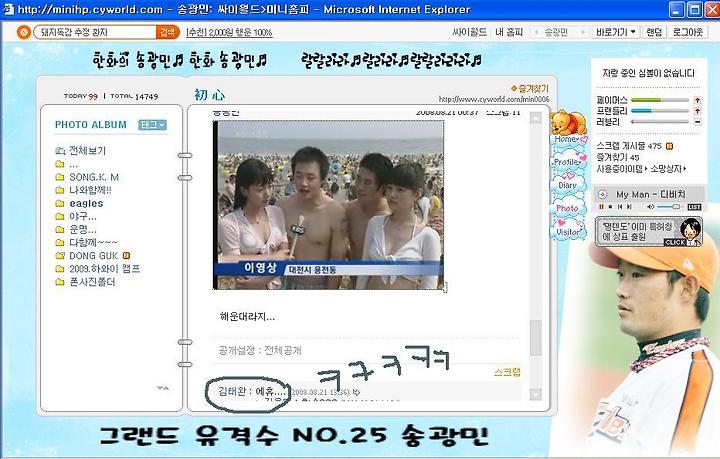720x459 pixels.
Task: Switch to the Home cloud tab
Action: coord(568,139)
